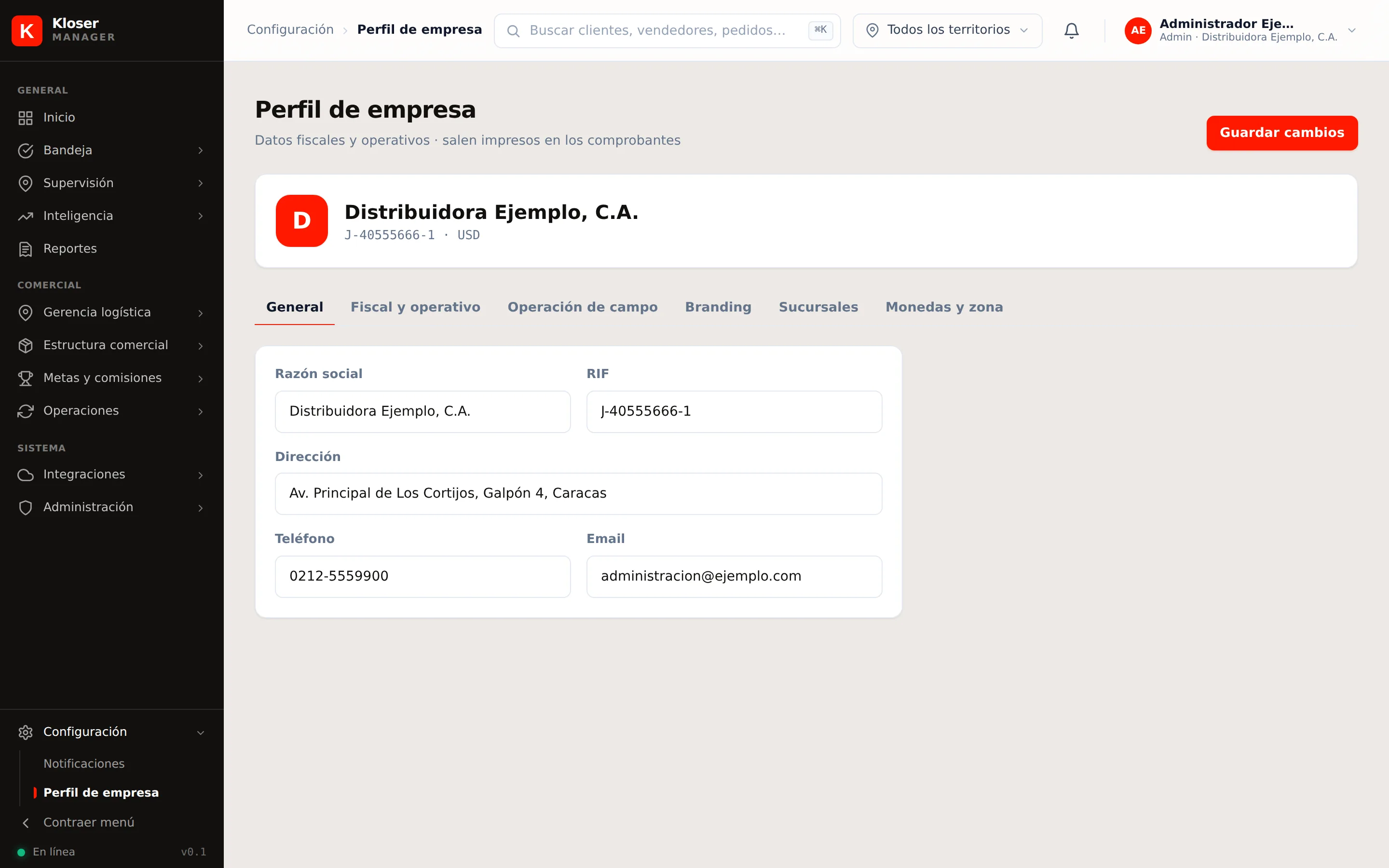This screenshot has width=1389, height=868.
Task: Click the Estructura comercial box icon
Action: (x=25, y=345)
